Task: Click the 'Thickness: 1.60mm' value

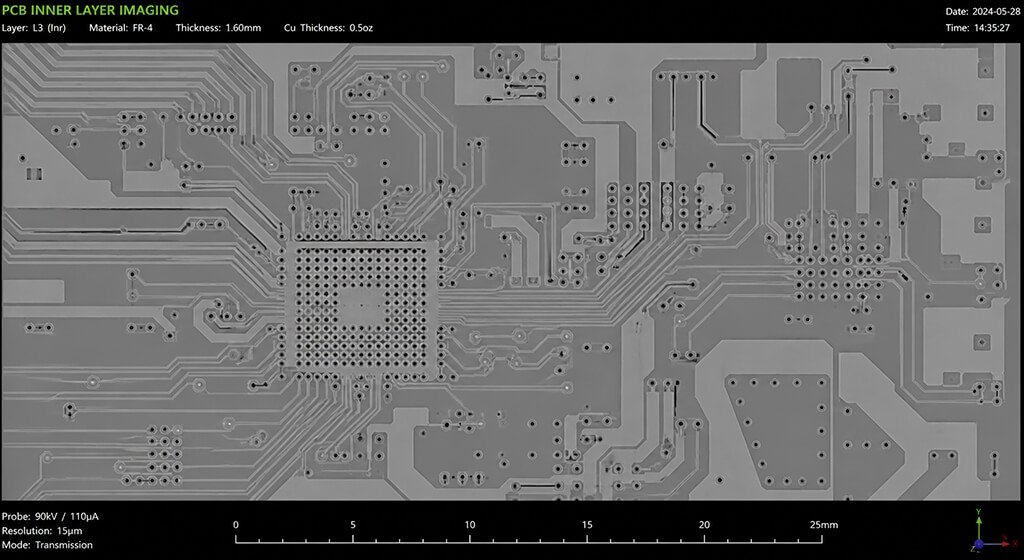Action: tap(218, 28)
